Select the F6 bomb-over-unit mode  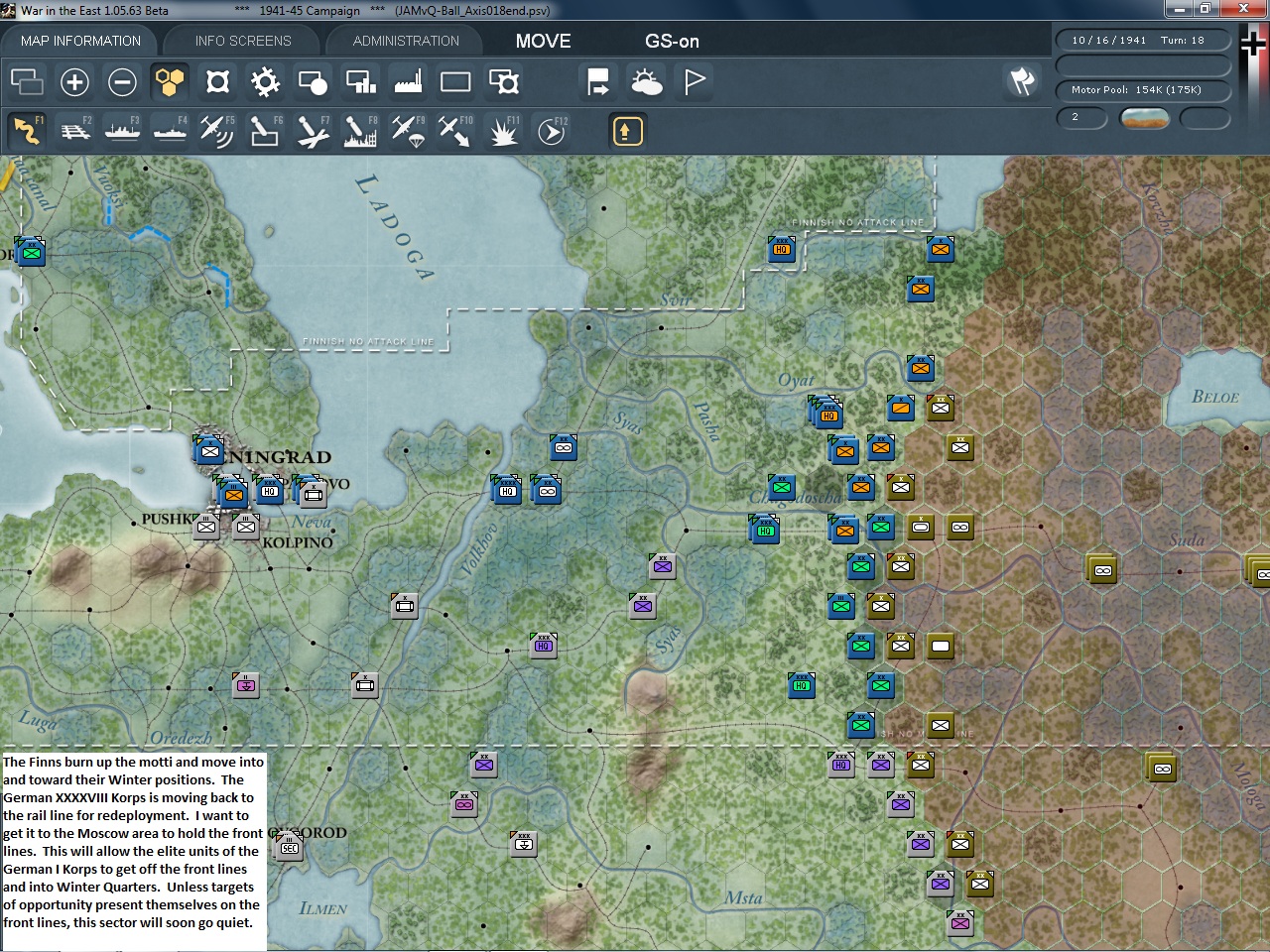265,131
